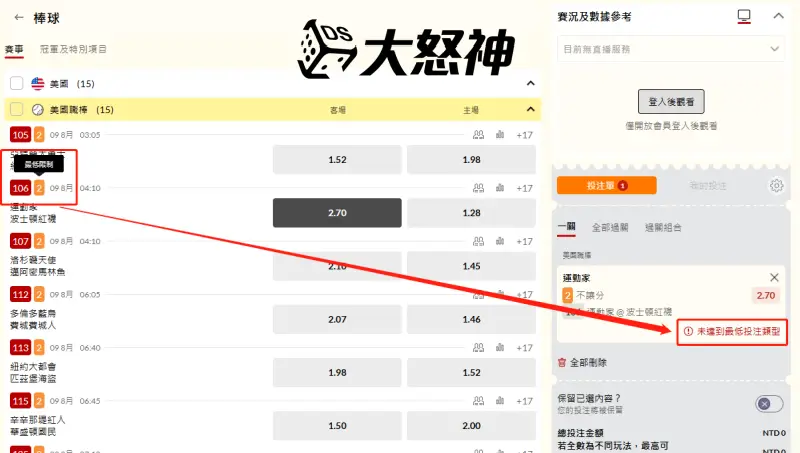
Task: Click the 登入後觀看 button
Action: click(671, 102)
